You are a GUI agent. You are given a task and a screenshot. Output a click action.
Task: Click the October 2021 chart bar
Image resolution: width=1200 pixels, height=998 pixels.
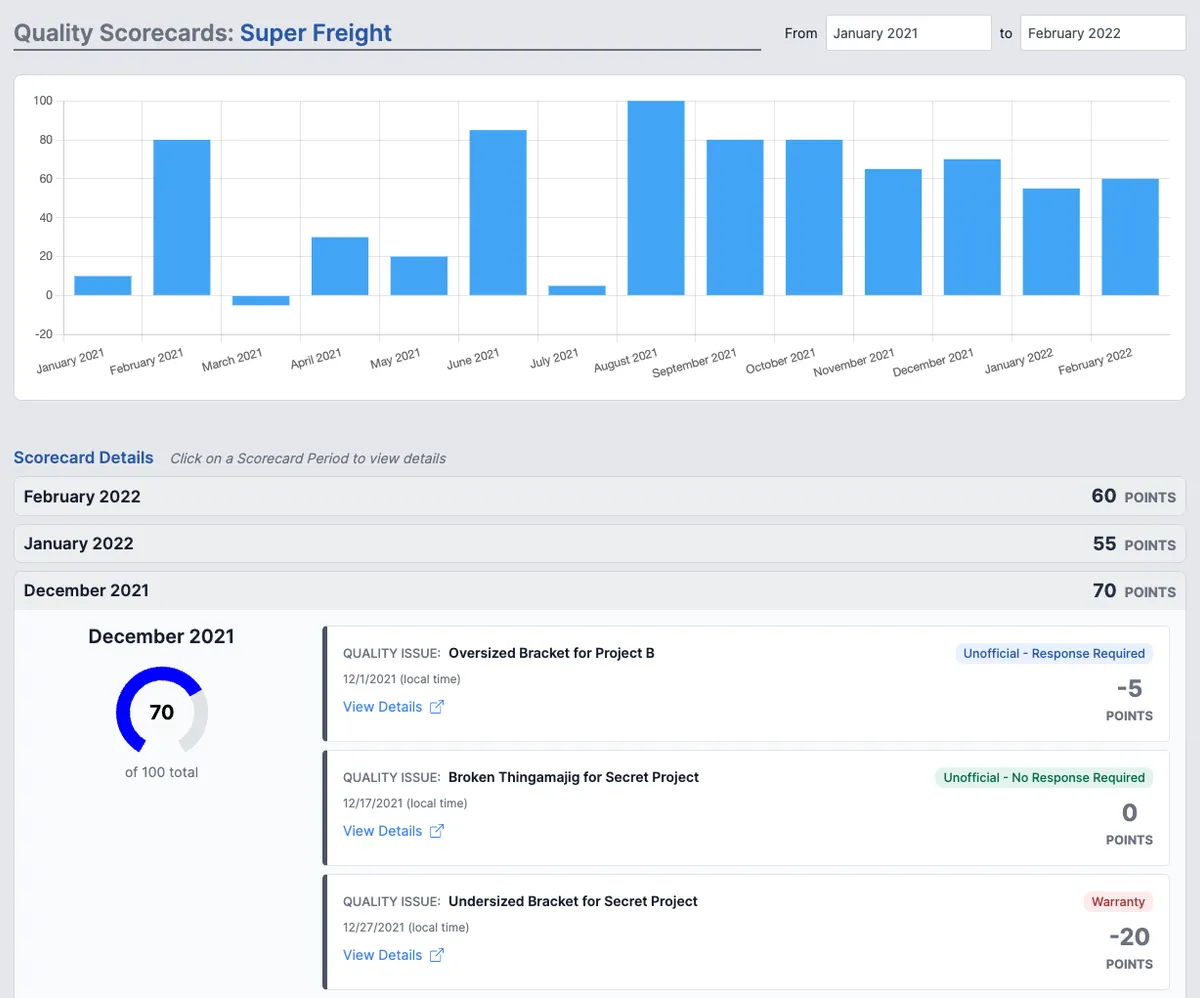(814, 217)
